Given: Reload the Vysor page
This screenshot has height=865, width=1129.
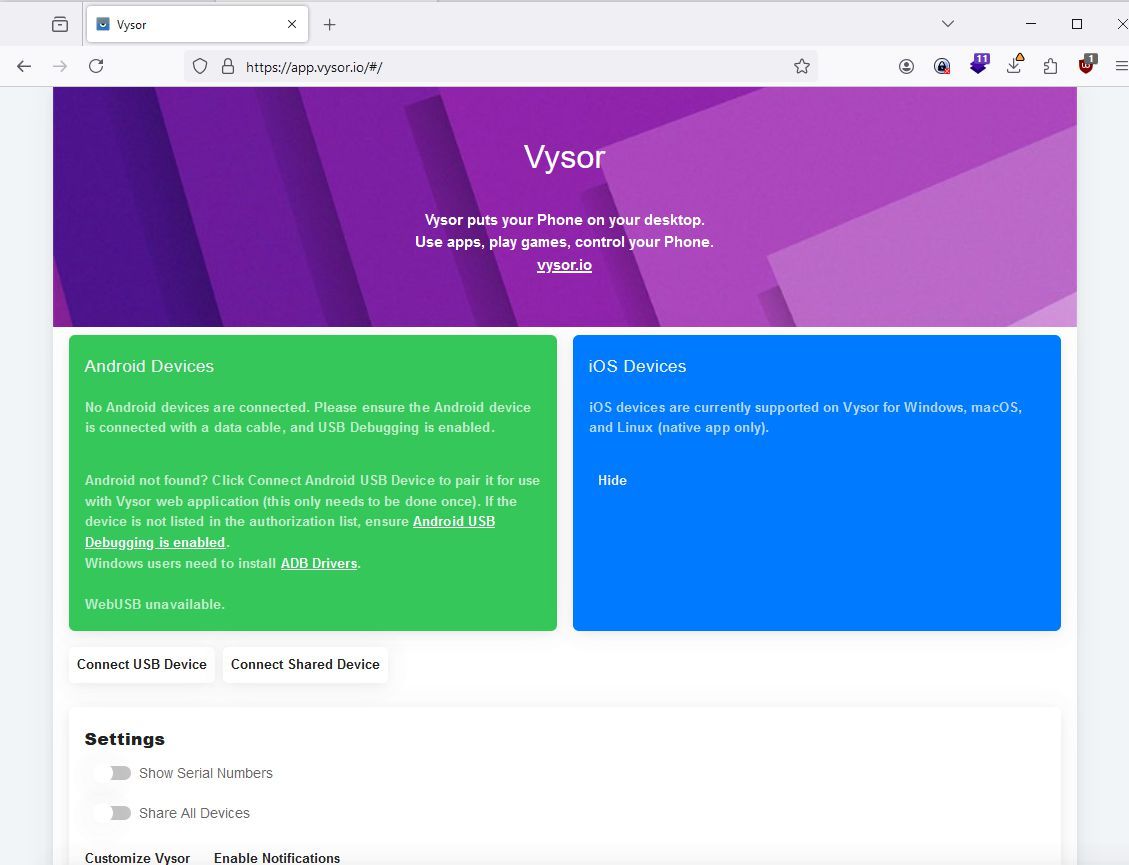Looking at the screenshot, I should (96, 66).
